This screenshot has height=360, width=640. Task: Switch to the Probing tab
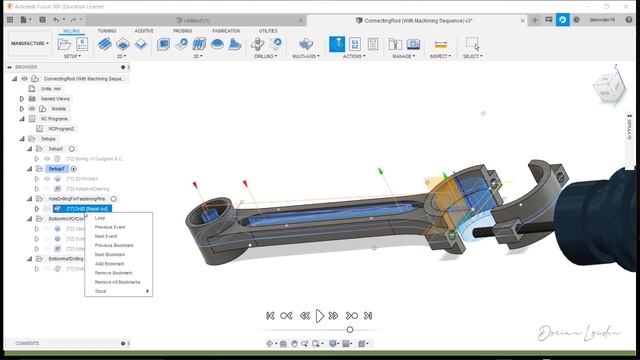tap(182, 31)
